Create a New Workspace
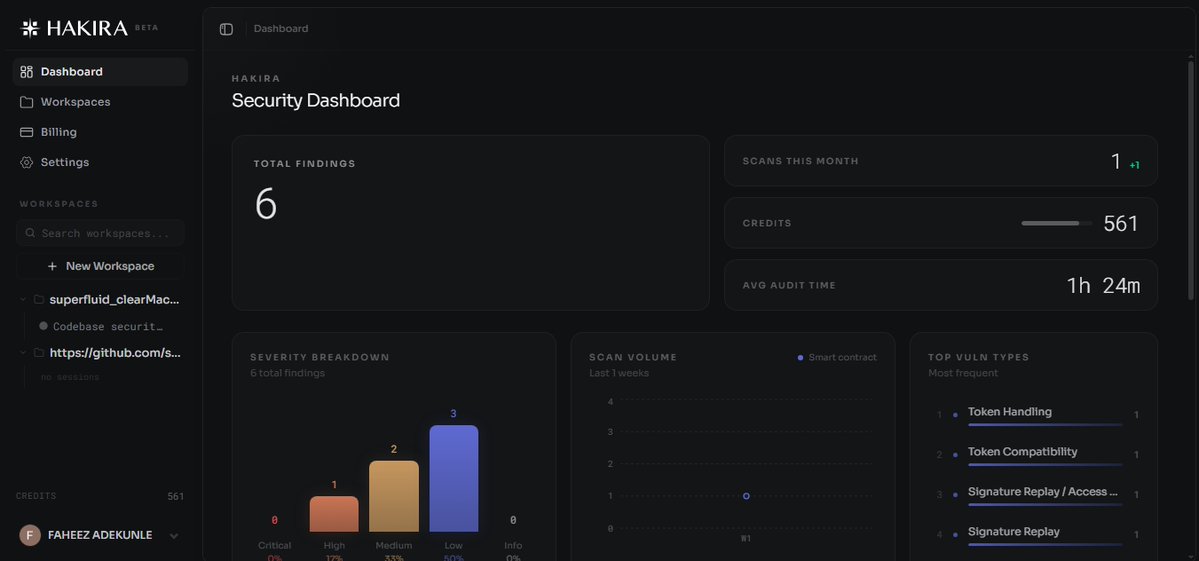1199x561 pixels. click(x=100, y=266)
